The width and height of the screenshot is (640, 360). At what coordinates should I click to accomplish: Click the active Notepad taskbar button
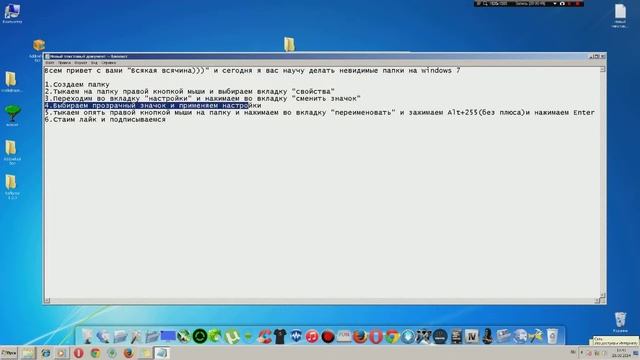(162, 353)
